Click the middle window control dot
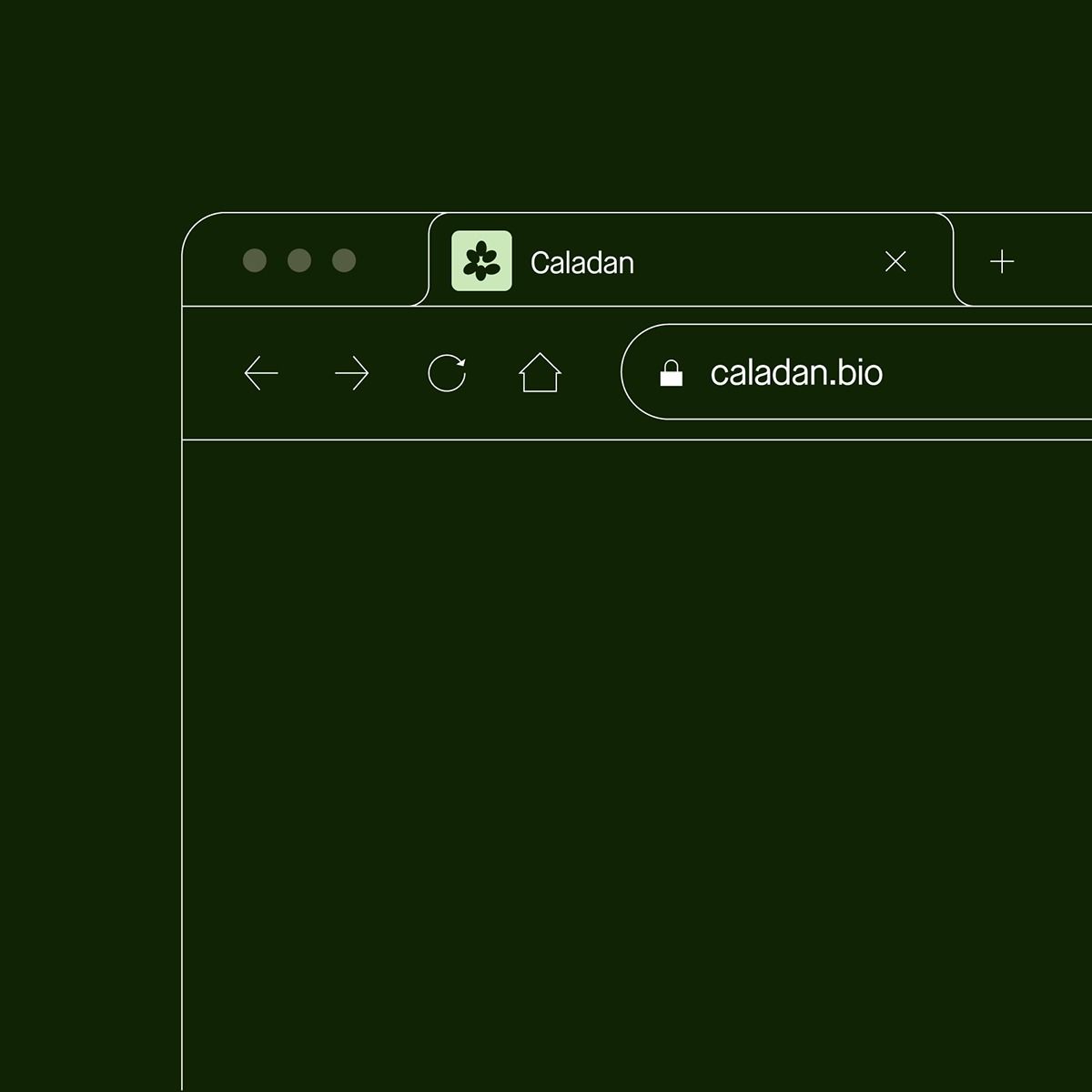Image resolution: width=1092 pixels, height=1092 pixels. pos(299,261)
